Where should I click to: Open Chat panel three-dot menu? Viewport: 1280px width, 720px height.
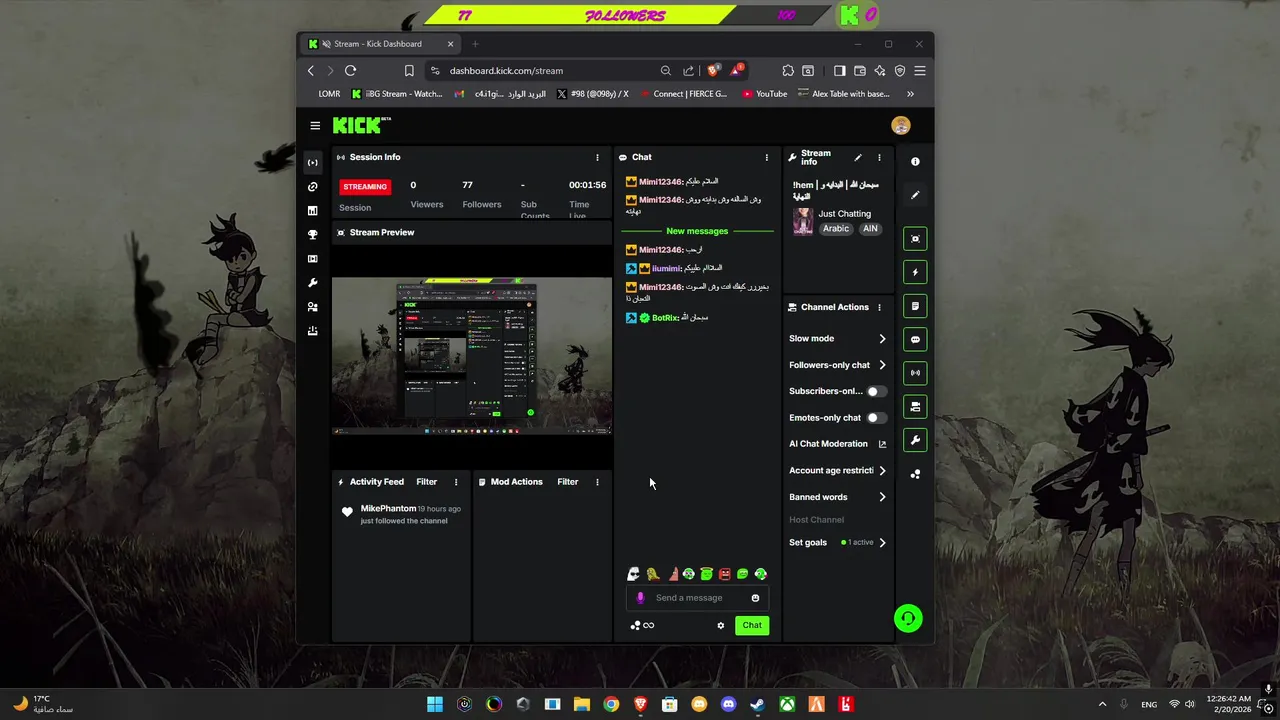pos(767,157)
